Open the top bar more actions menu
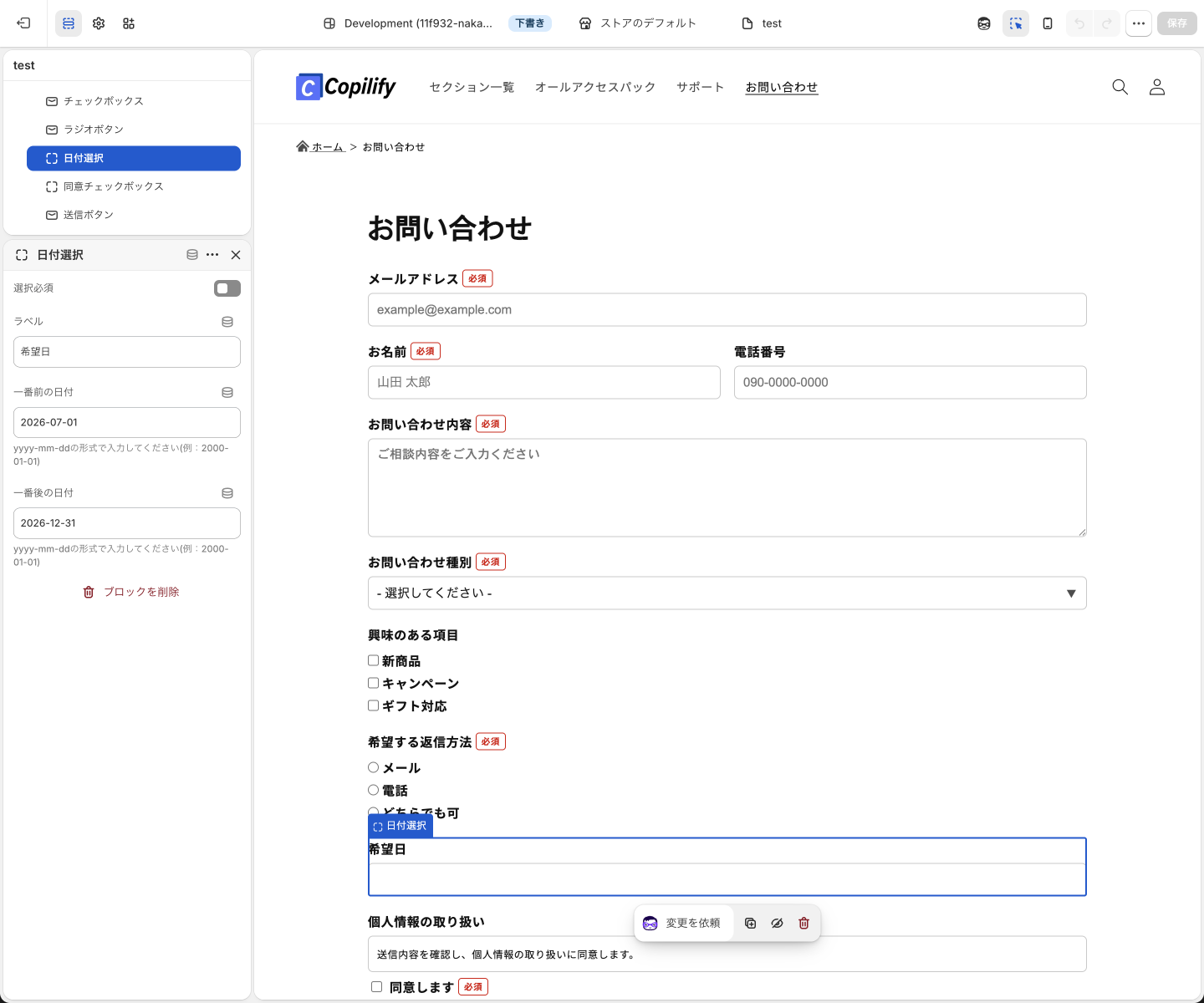The height and width of the screenshot is (1003, 1204). (1139, 23)
